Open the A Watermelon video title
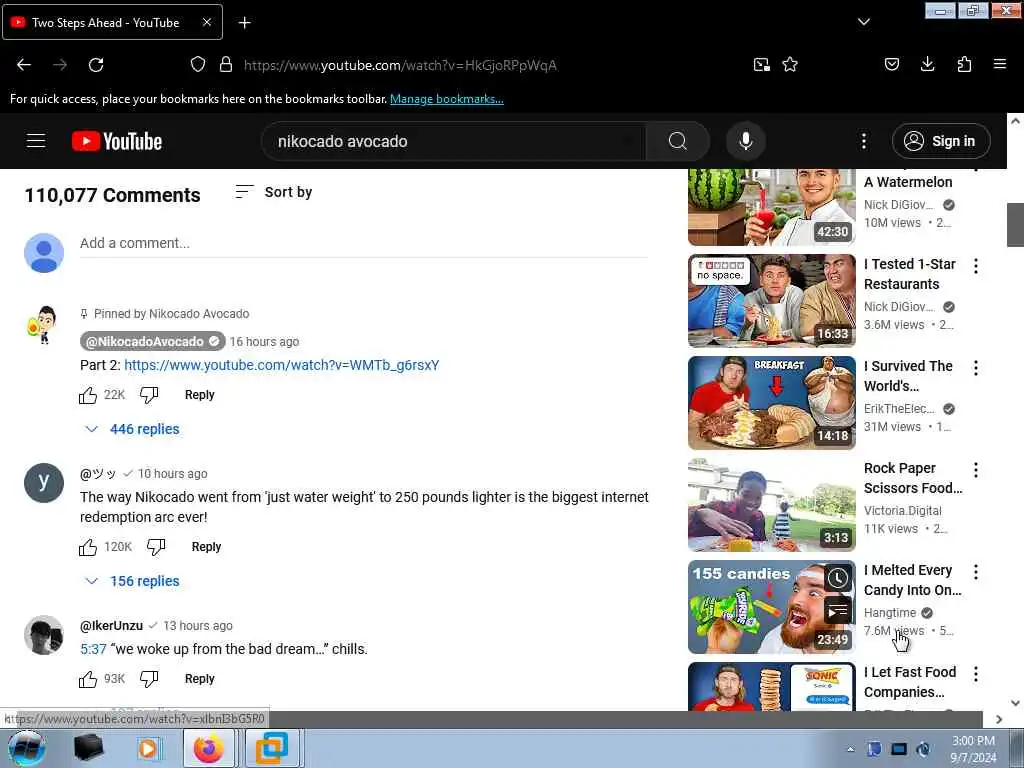 point(908,182)
